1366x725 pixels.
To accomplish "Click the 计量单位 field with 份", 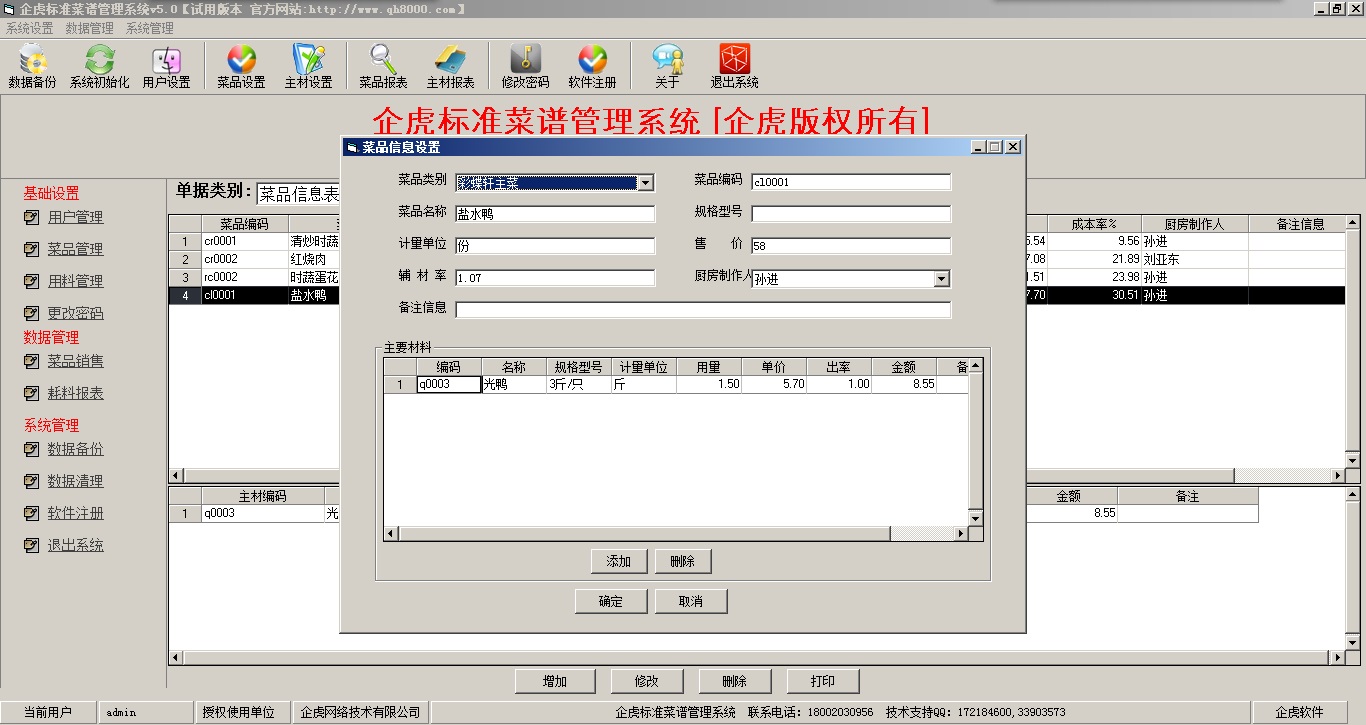I will (x=555, y=246).
